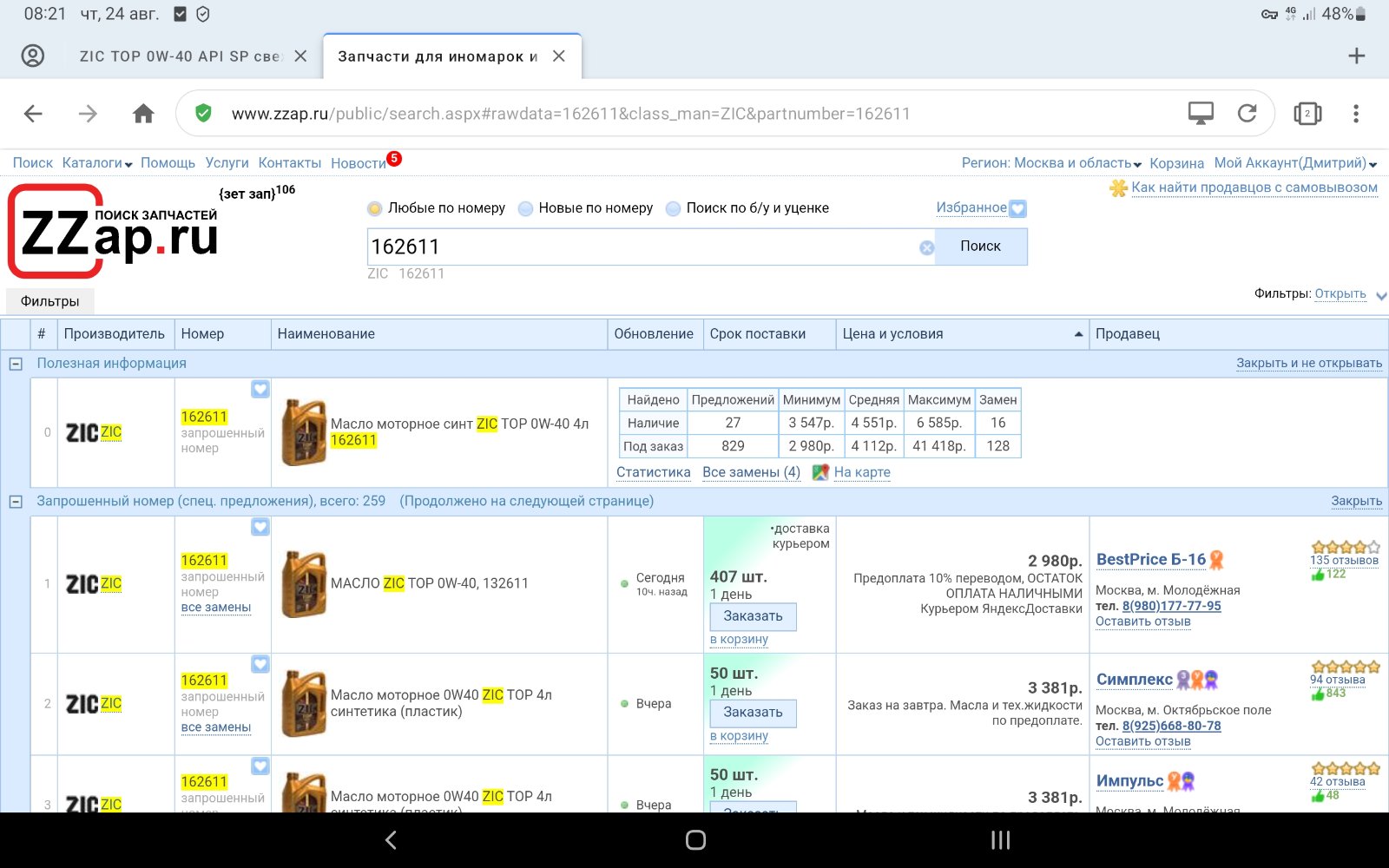
Task: Sort by Цена и условия column arrow
Action: pos(1078,334)
